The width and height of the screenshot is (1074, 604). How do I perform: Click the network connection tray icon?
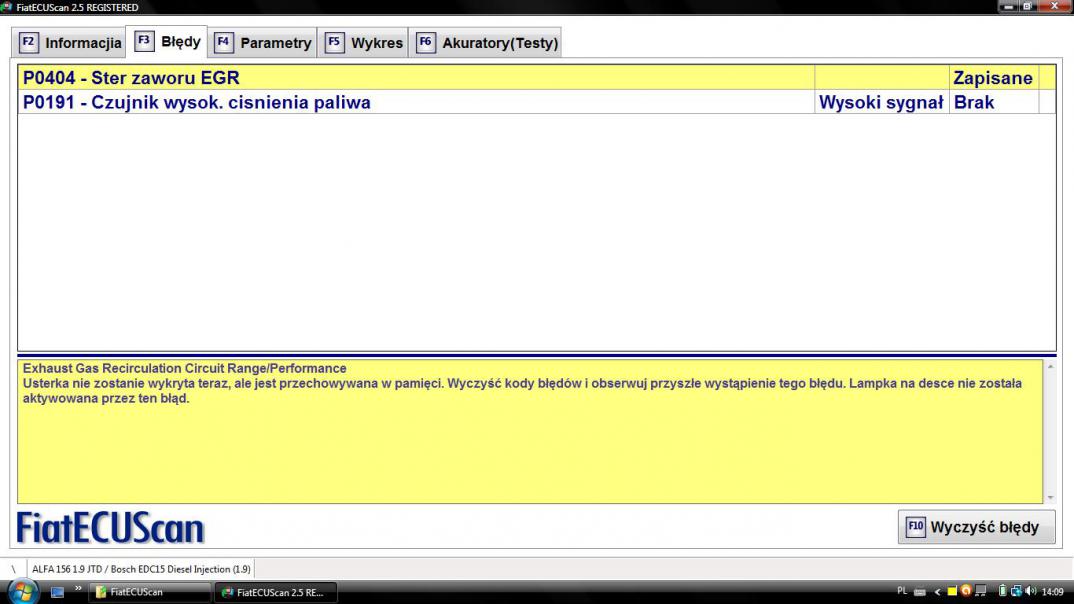click(1016, 591)
